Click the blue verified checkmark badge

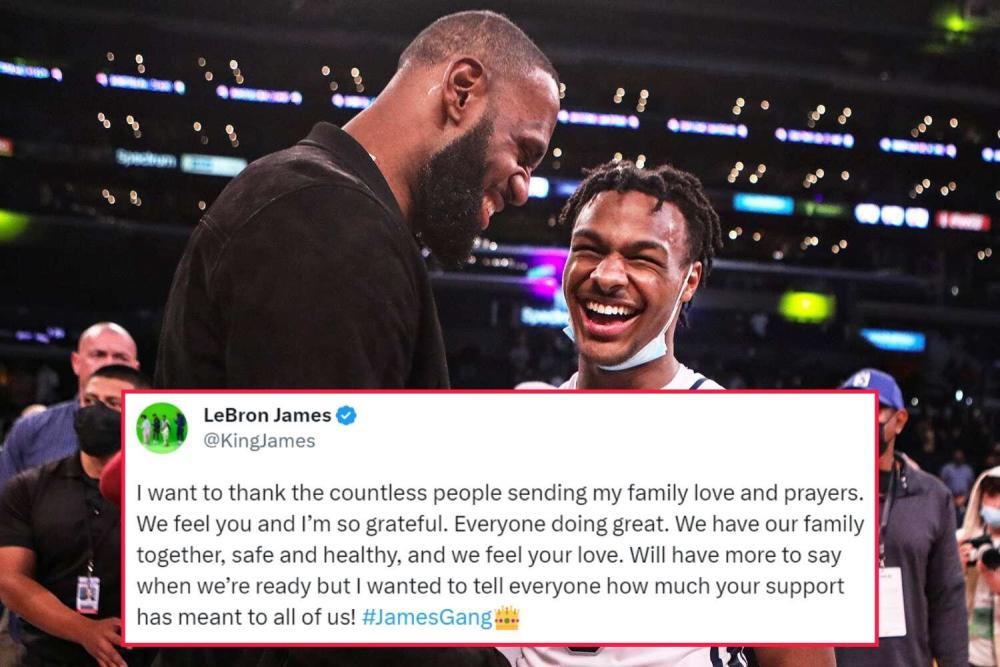[346, 416]
